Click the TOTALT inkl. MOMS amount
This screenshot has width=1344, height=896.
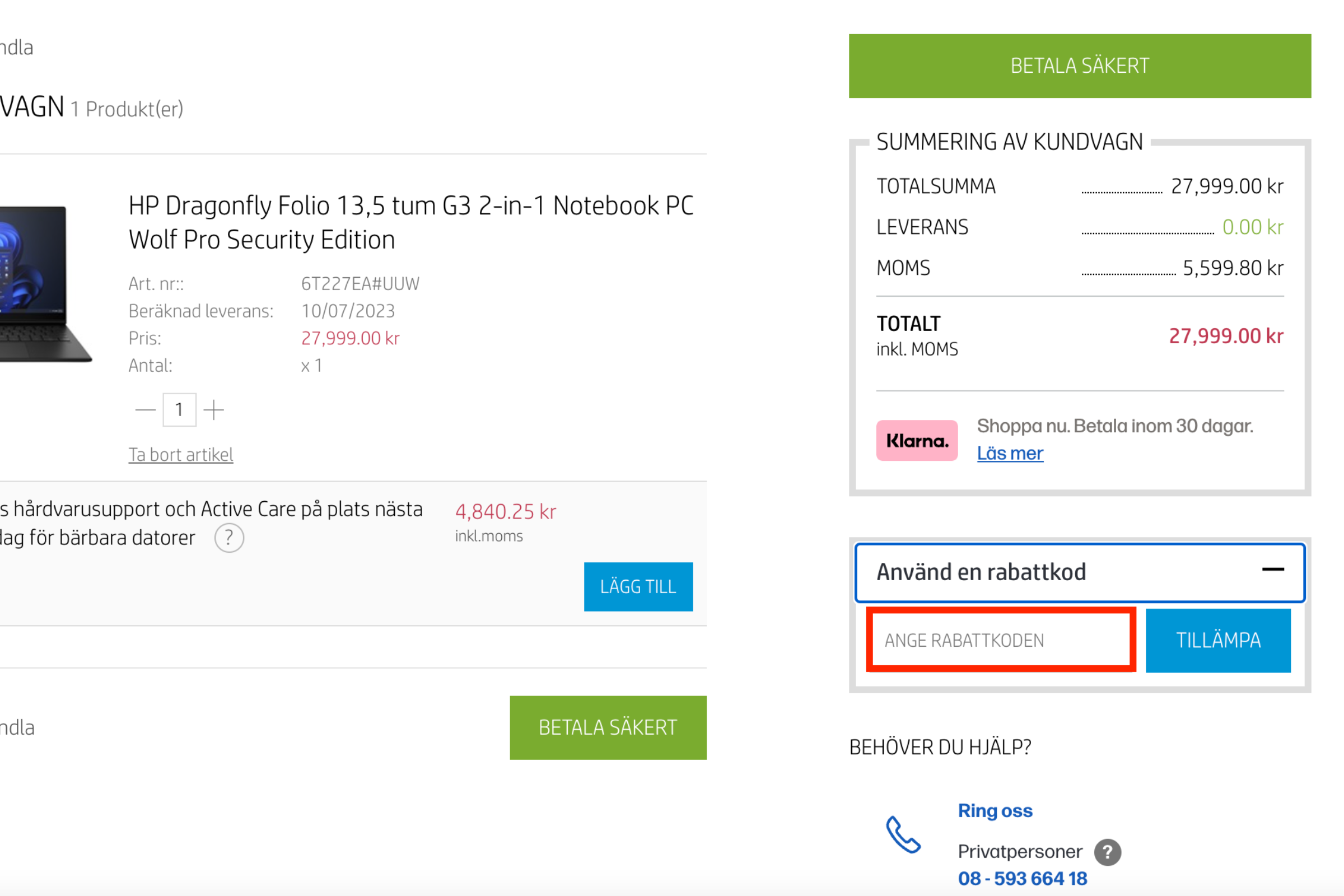coord(1226,336)
